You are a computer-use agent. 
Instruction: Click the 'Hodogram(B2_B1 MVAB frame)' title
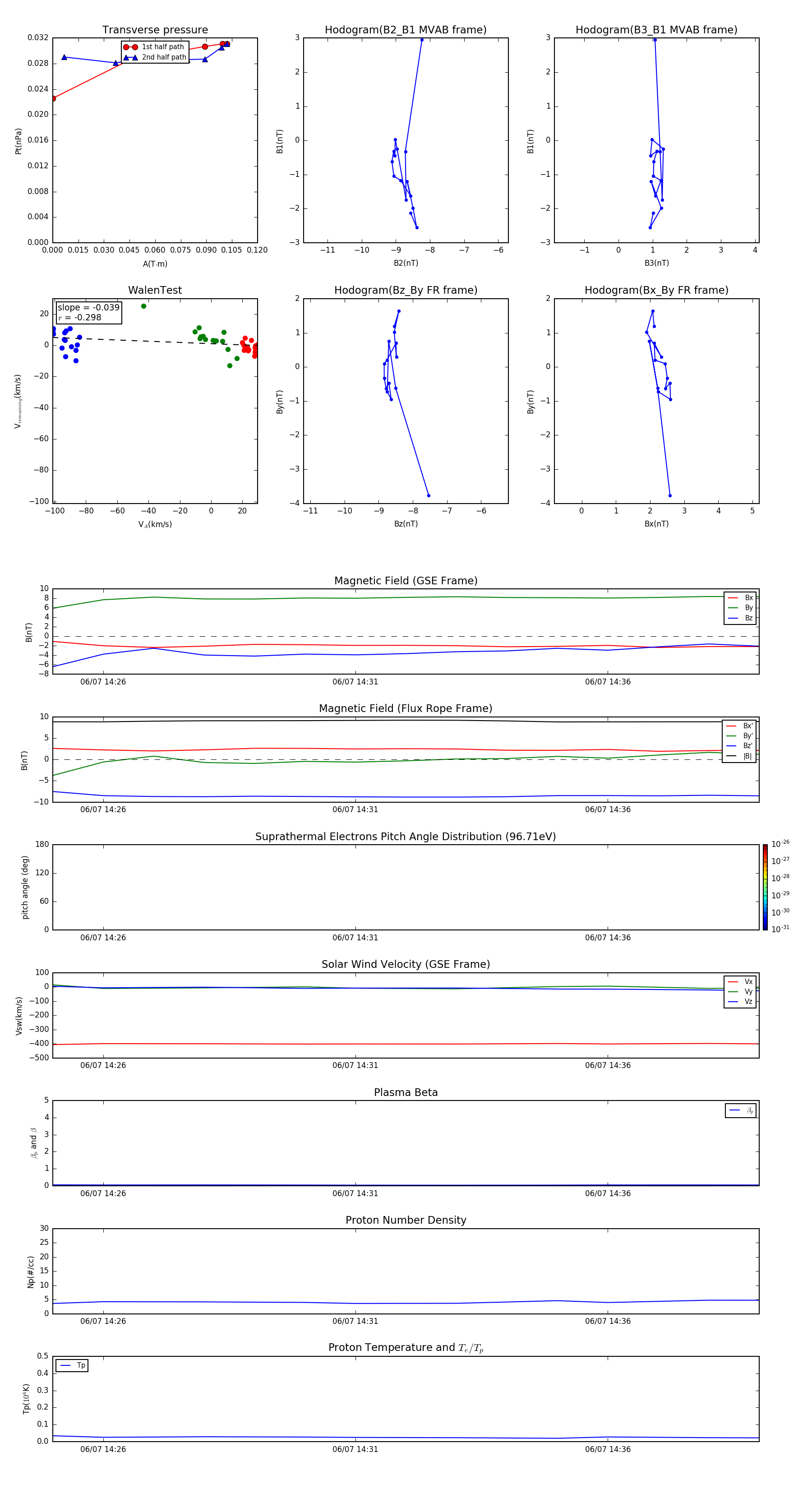pos(406,29)
